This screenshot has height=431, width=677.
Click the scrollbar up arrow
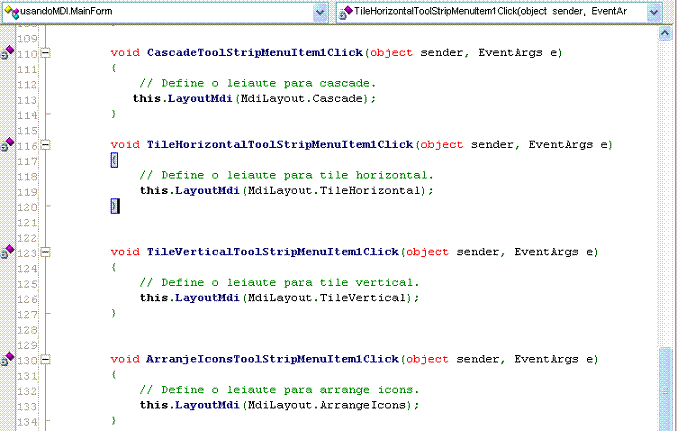pos(665,33)
